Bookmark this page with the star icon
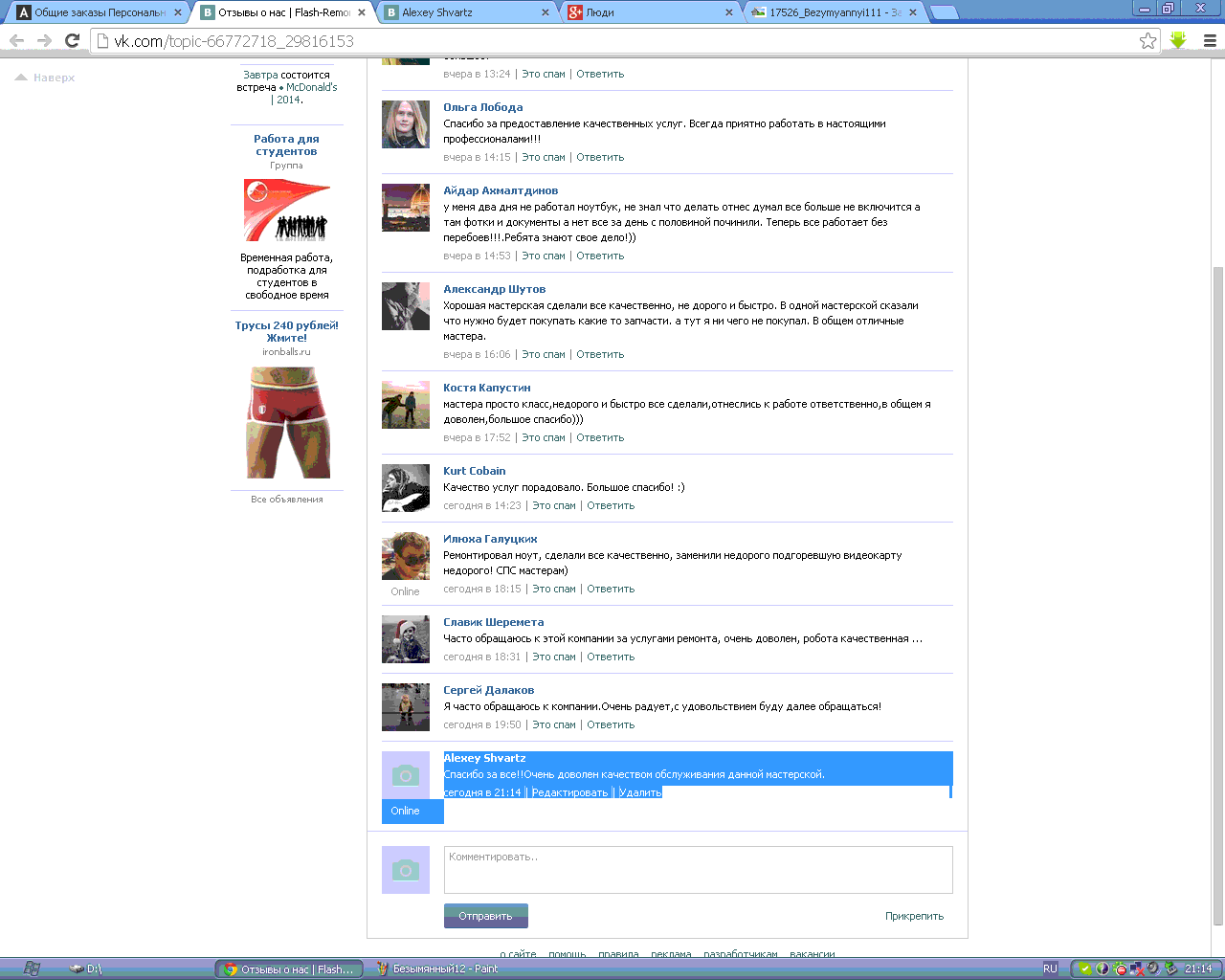This screenshot has height=980, width=1225. pos(1147,40)
